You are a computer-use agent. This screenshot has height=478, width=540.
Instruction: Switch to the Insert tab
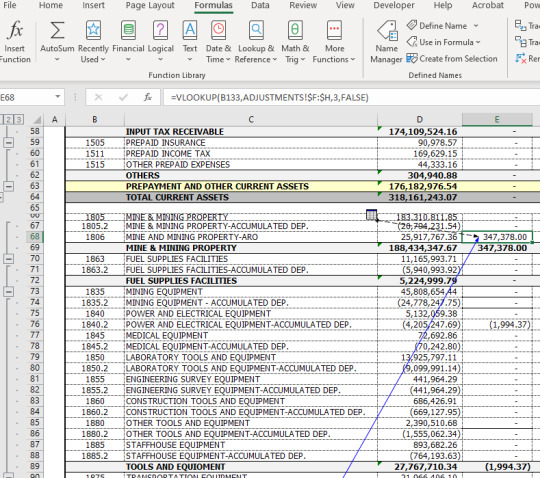click(93, 5)
